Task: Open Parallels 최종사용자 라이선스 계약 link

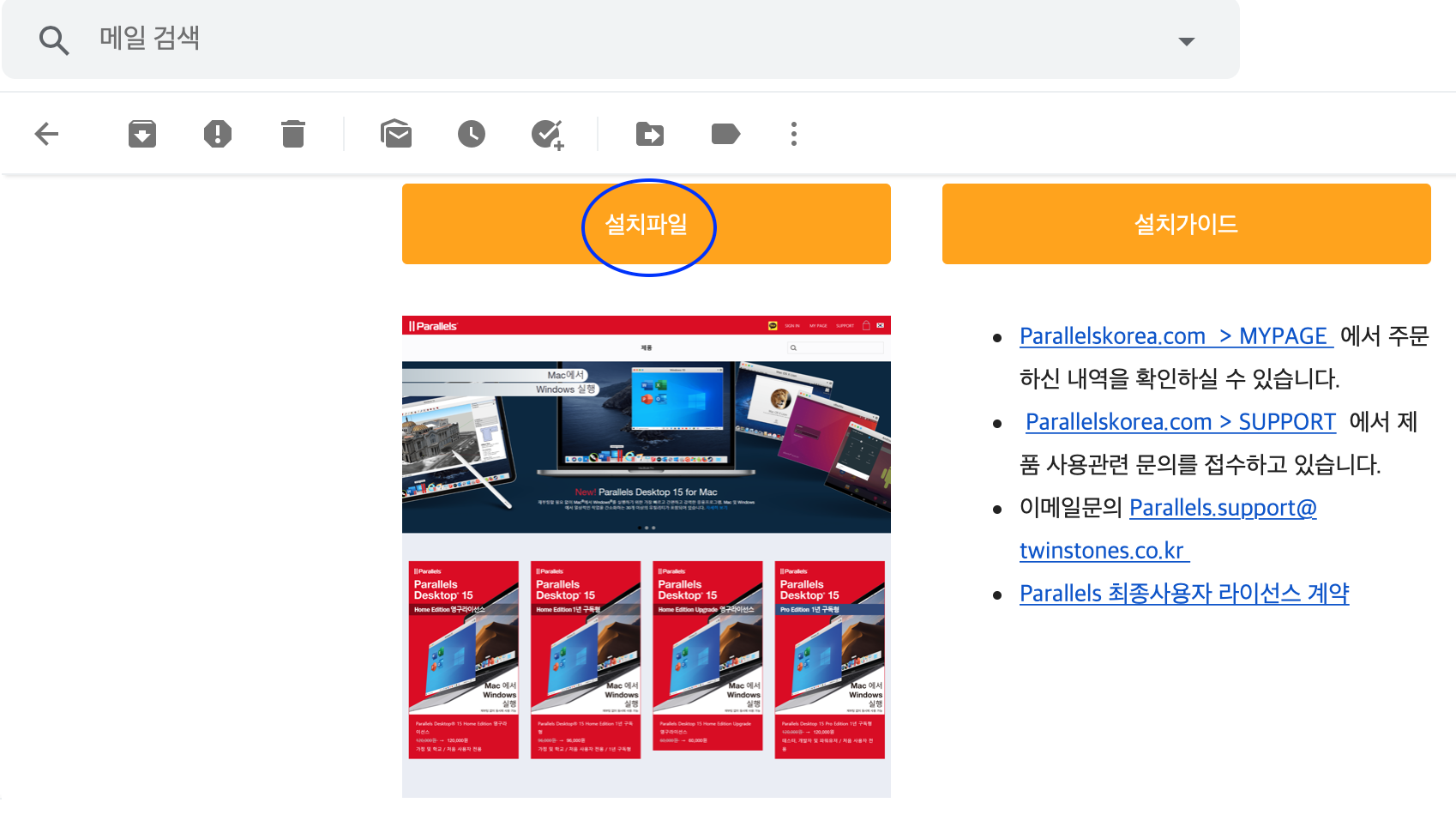Action: click(x=1184, y=594)
